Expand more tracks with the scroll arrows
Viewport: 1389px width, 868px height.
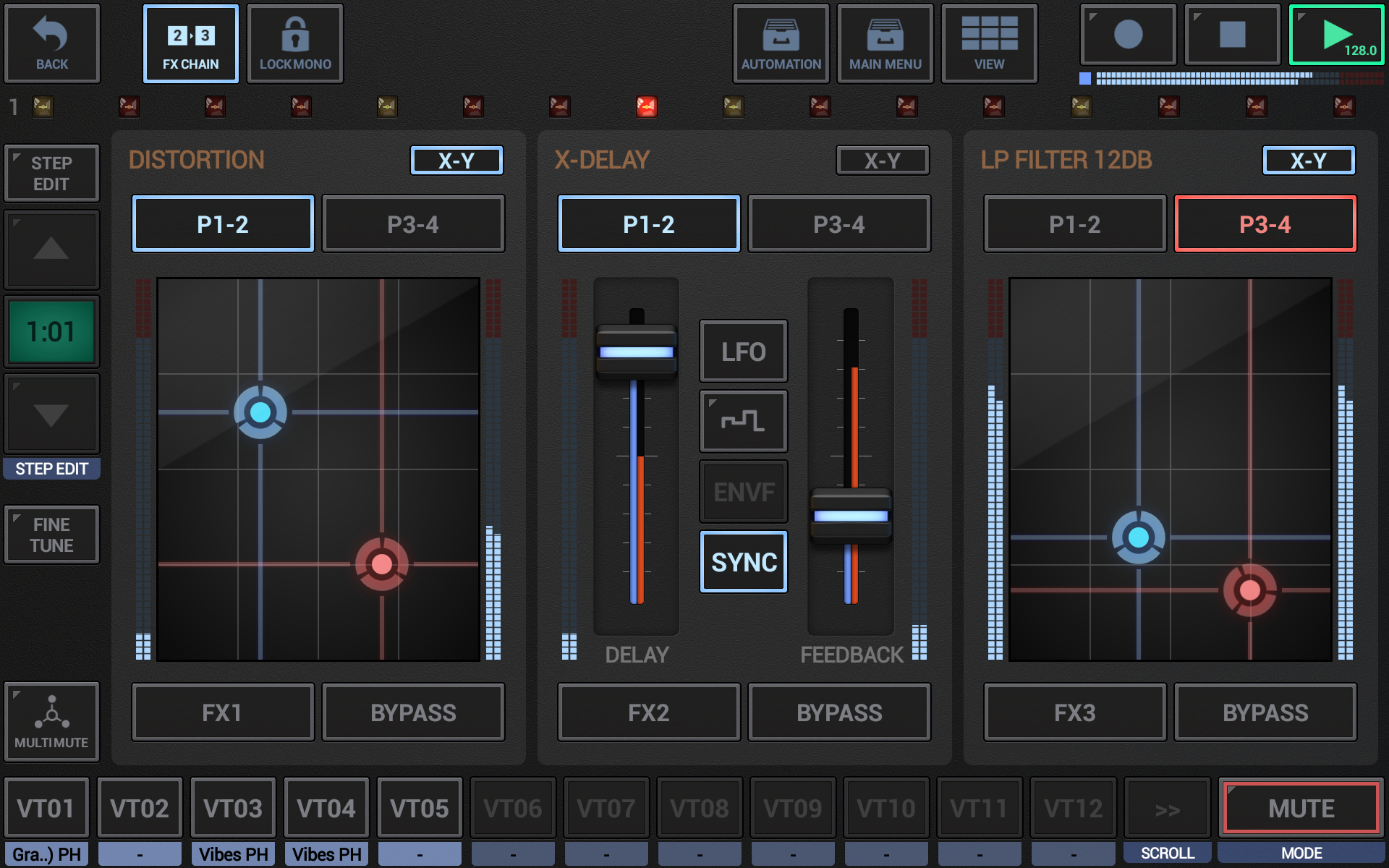coord(1167,807)
